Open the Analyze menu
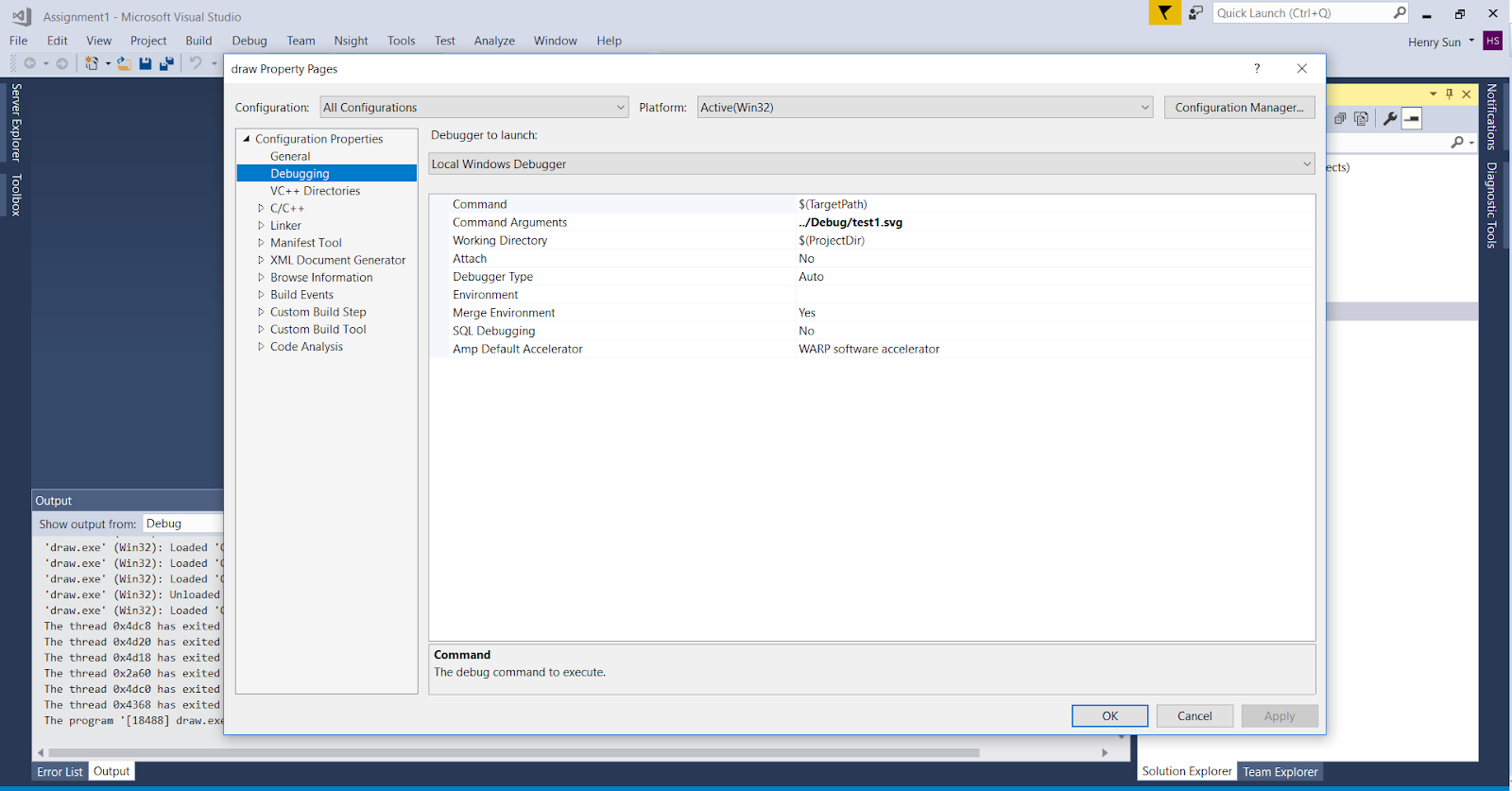The image size is (1512, 791). (494, 41)
